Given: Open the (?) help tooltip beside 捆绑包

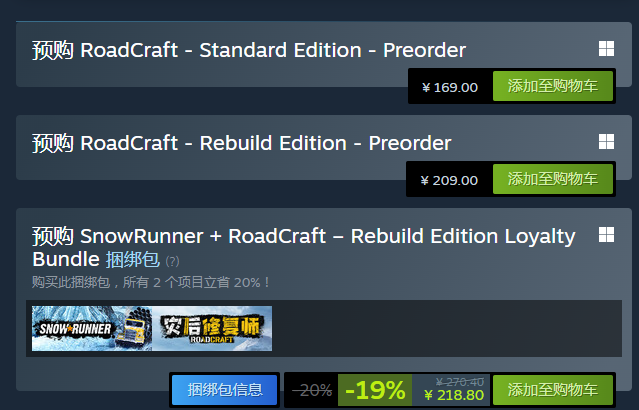Looking at the screenshot, I should [x=172, y=261].
